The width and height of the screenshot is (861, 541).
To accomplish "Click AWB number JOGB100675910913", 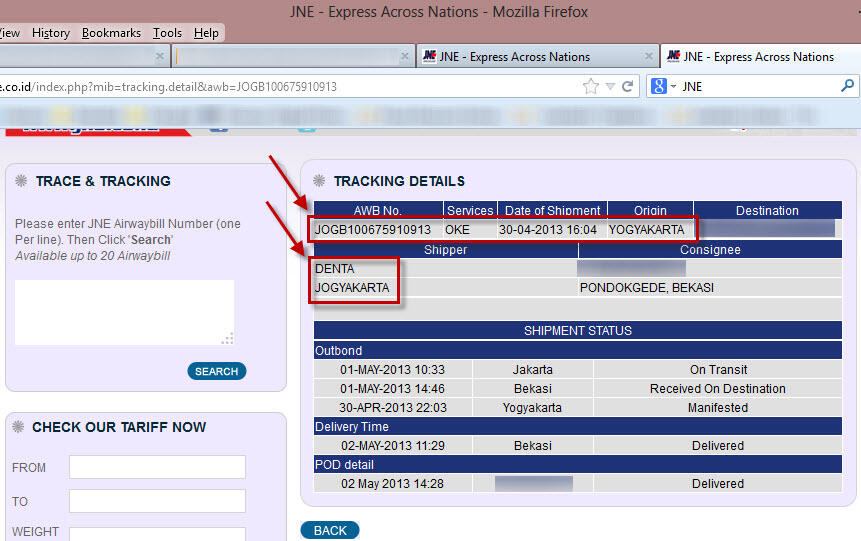I will (x=373, y=230).
